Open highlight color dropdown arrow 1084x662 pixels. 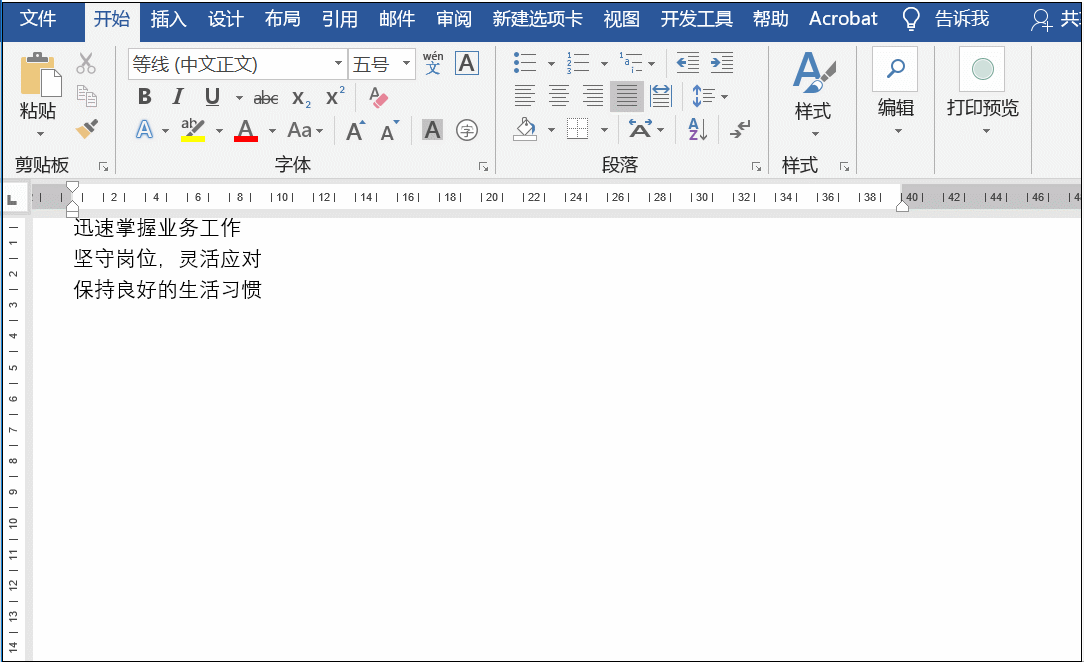[x=219, y=131]
